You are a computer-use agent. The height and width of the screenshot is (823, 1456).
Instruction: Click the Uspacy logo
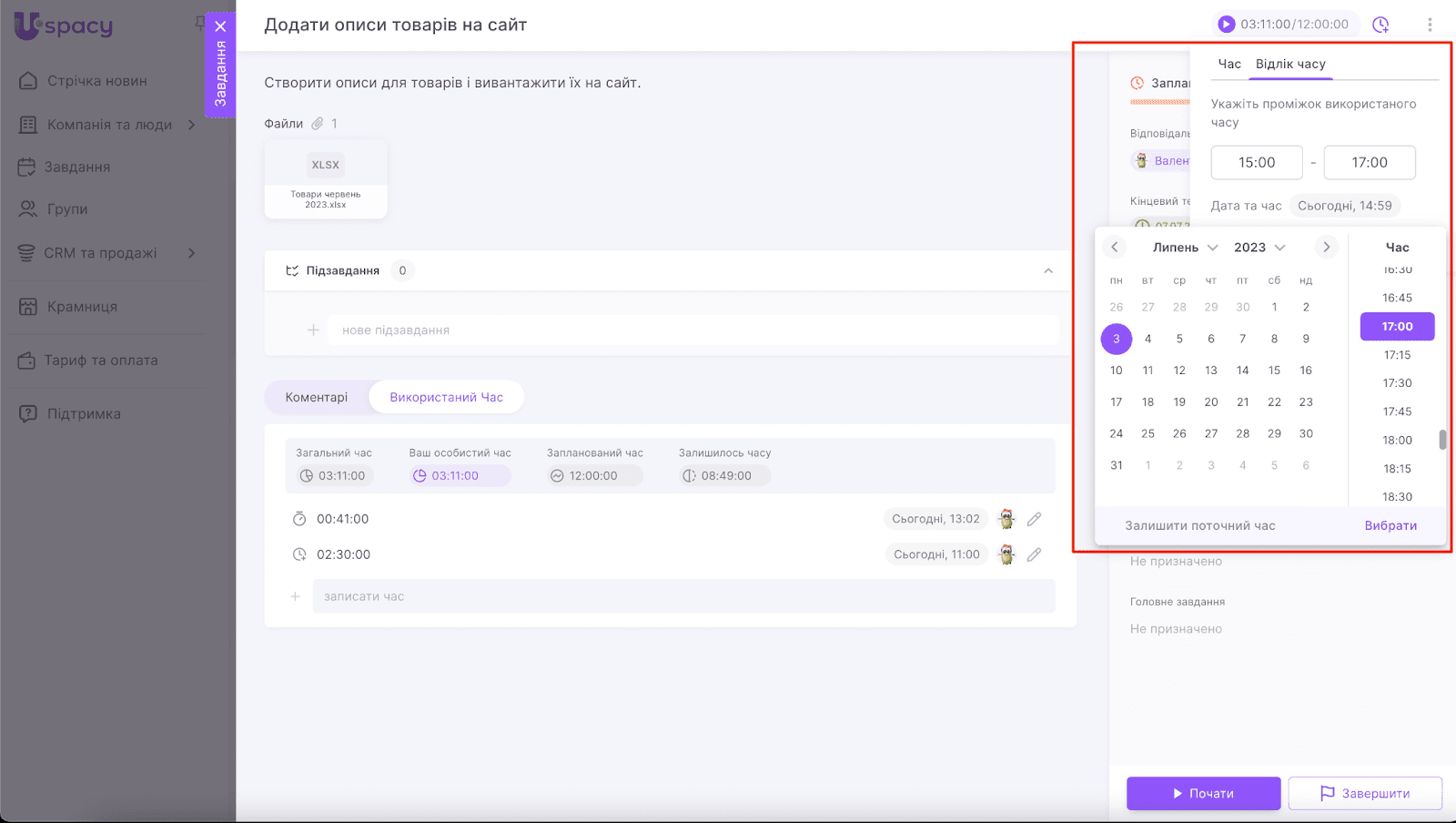(x=64, y=25)
